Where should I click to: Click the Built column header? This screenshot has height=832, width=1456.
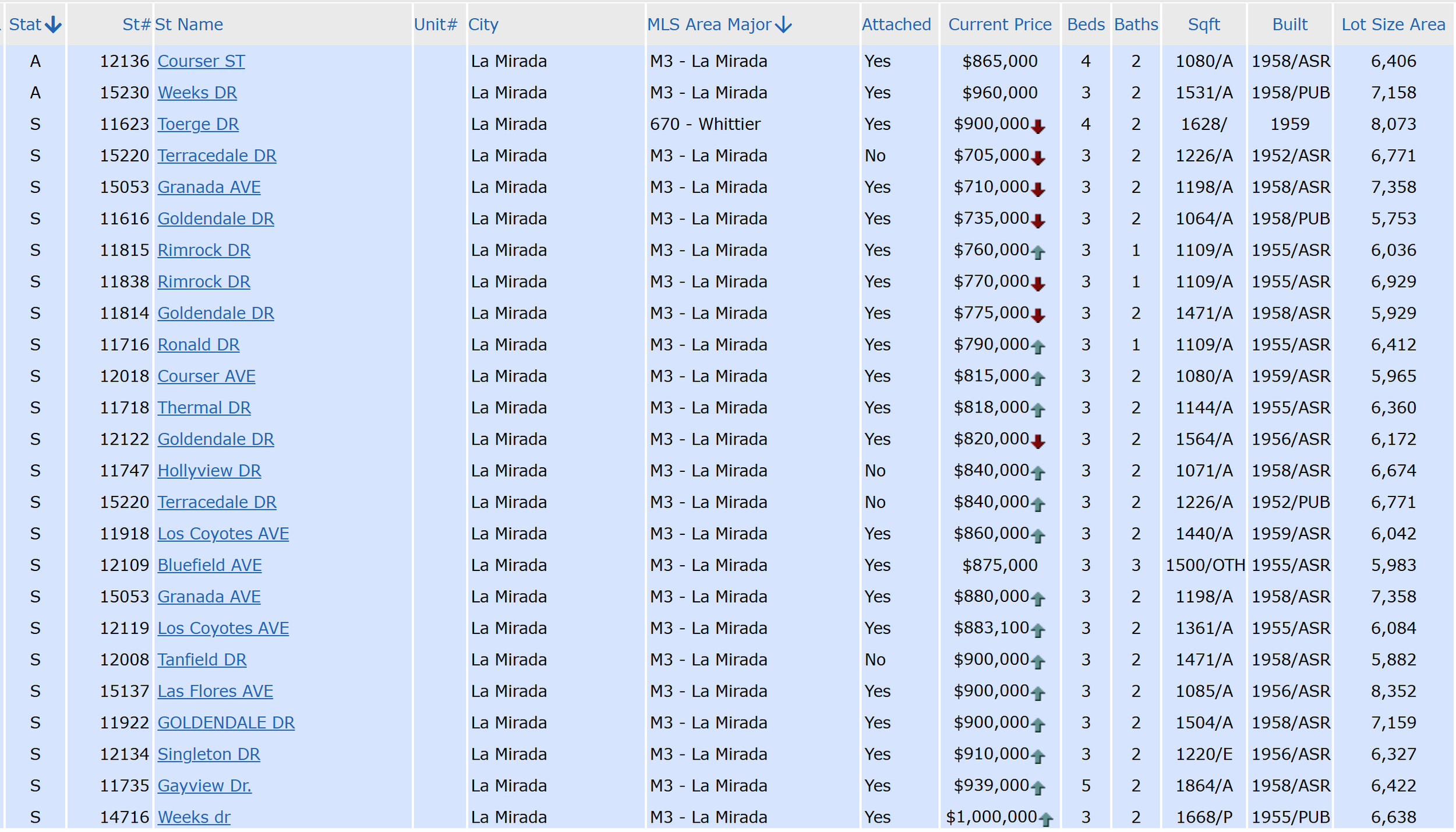pyautogui.click(x=1289, y=24)
